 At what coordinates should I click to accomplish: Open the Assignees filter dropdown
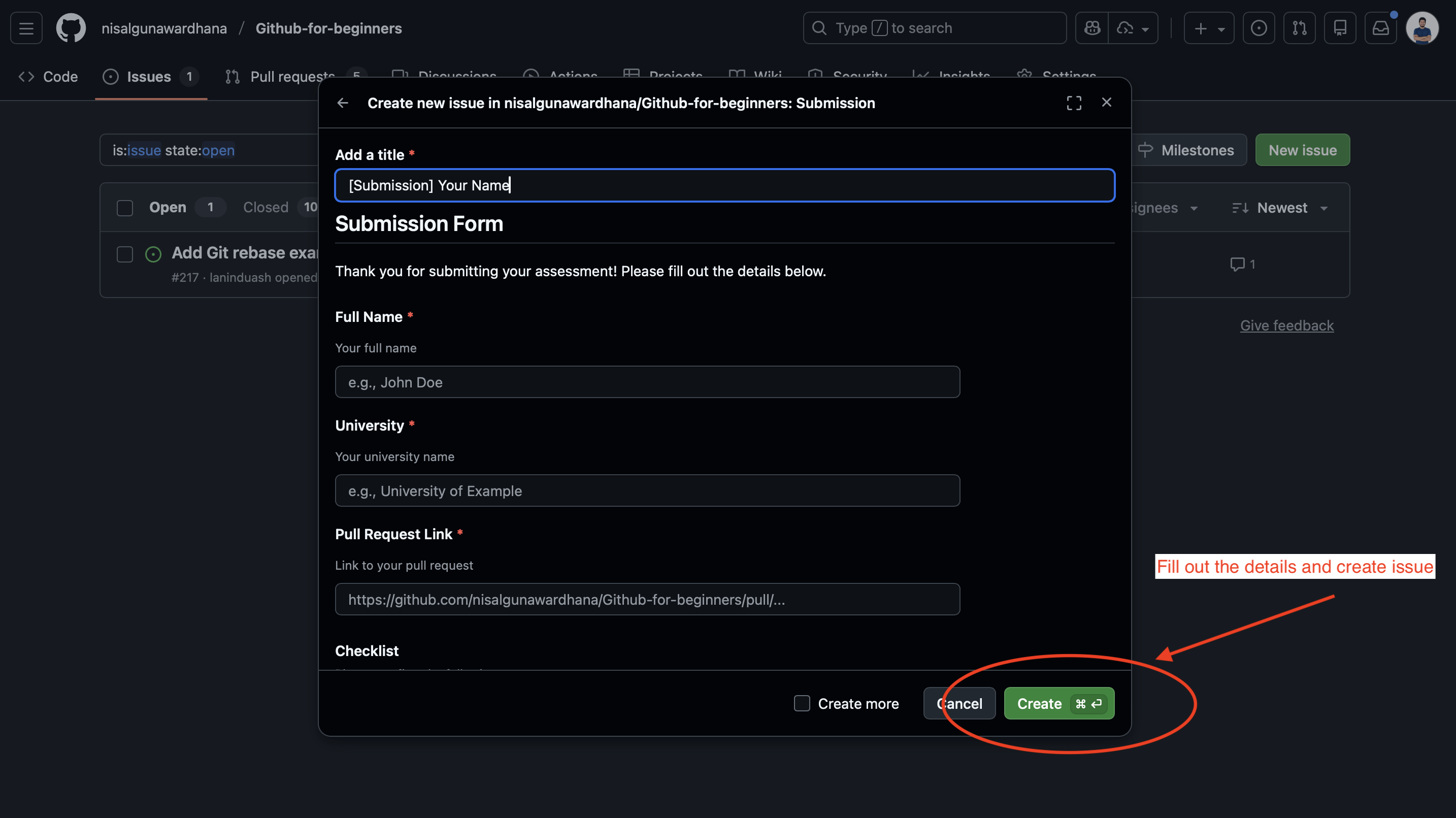click(1165, 208)
